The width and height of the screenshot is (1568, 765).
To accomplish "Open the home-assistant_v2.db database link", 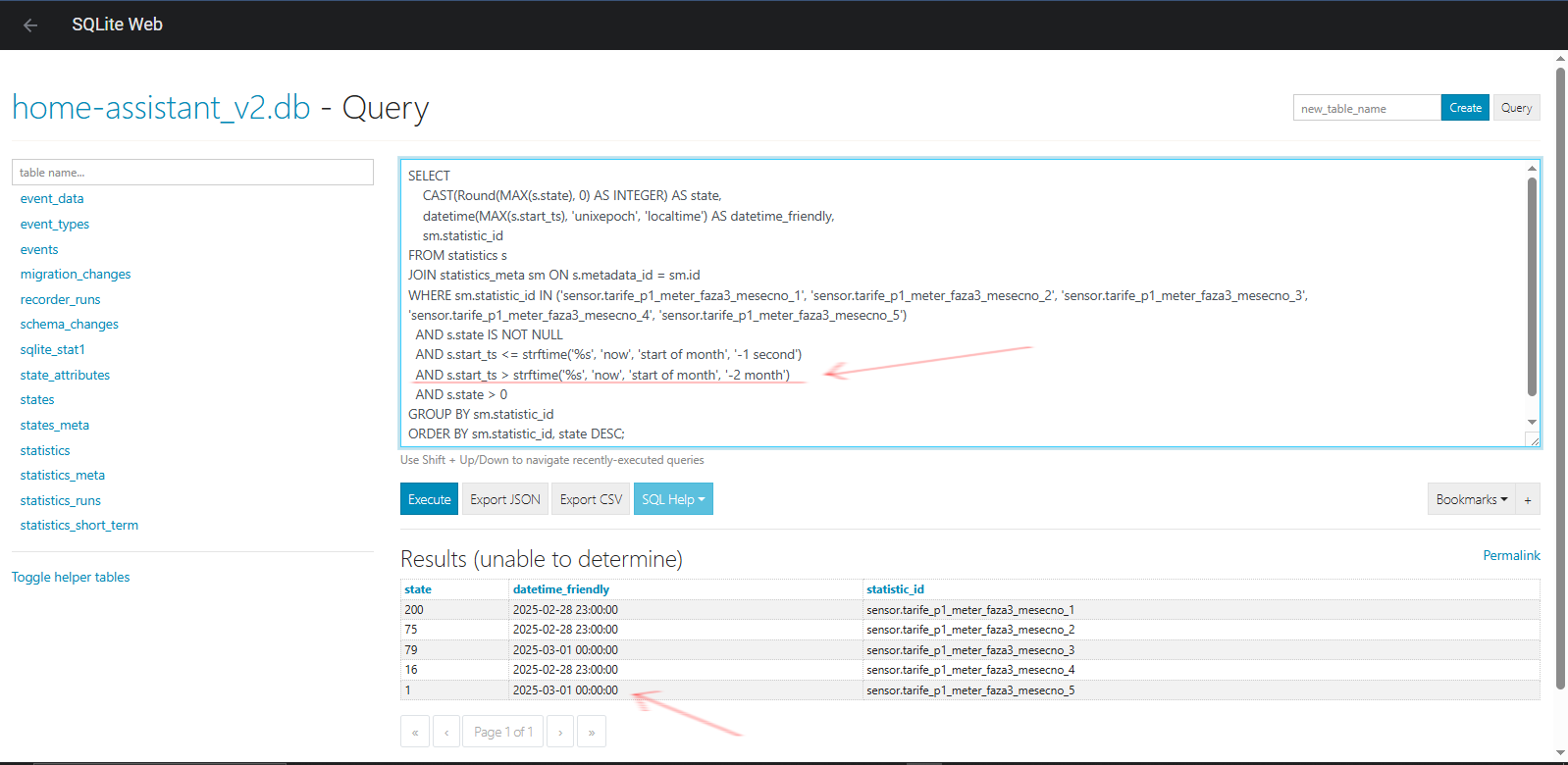I will tap(161, 107).
